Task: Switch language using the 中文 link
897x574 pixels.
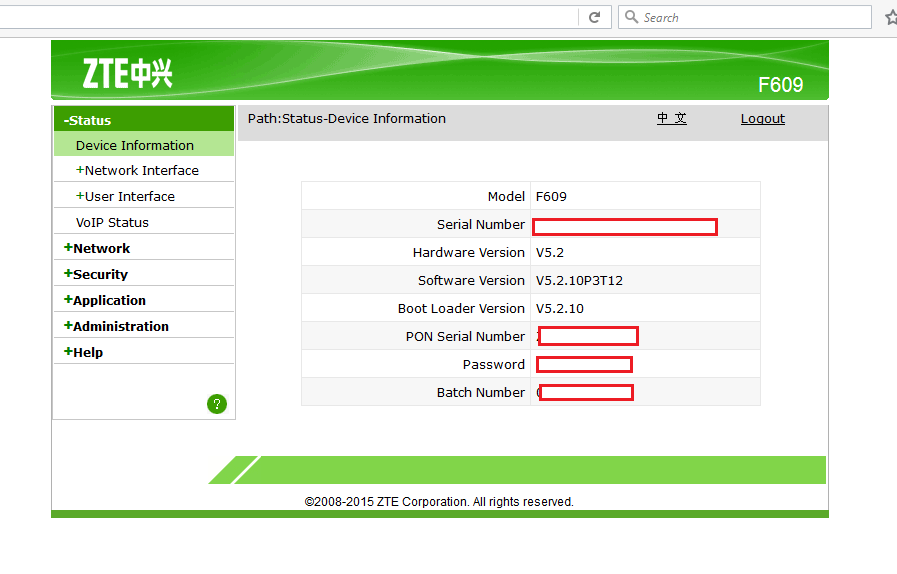Action: 672,118
